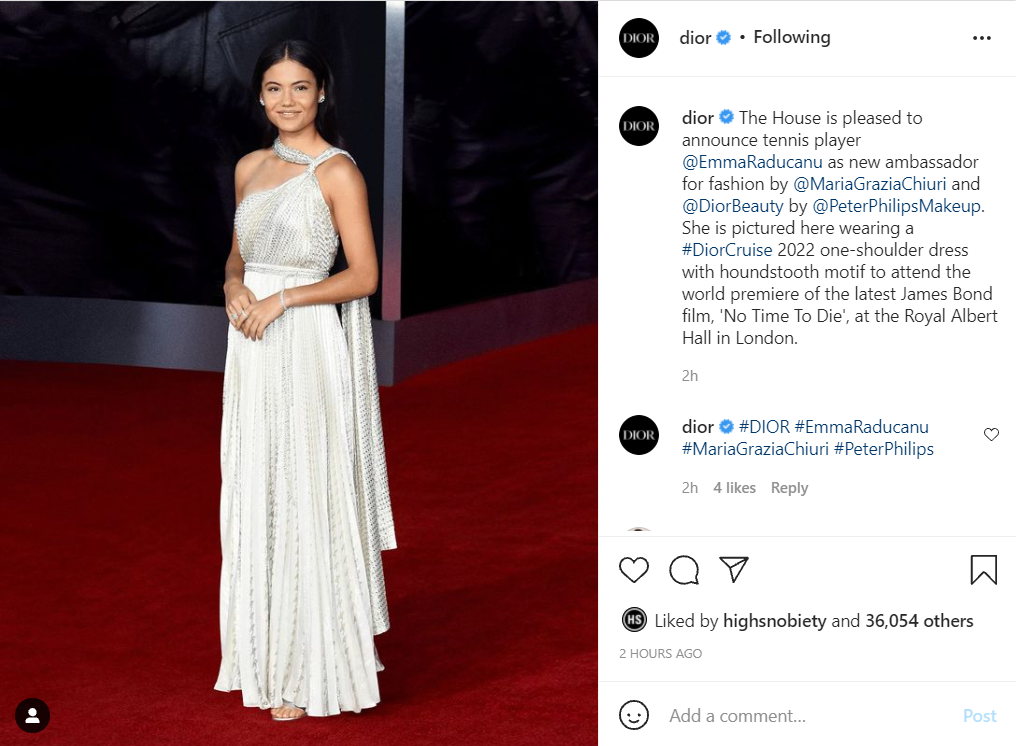The image size is (1016, 746).
Task: Open the @EmmaRaducanu mention link
Action: coord(752,162)
